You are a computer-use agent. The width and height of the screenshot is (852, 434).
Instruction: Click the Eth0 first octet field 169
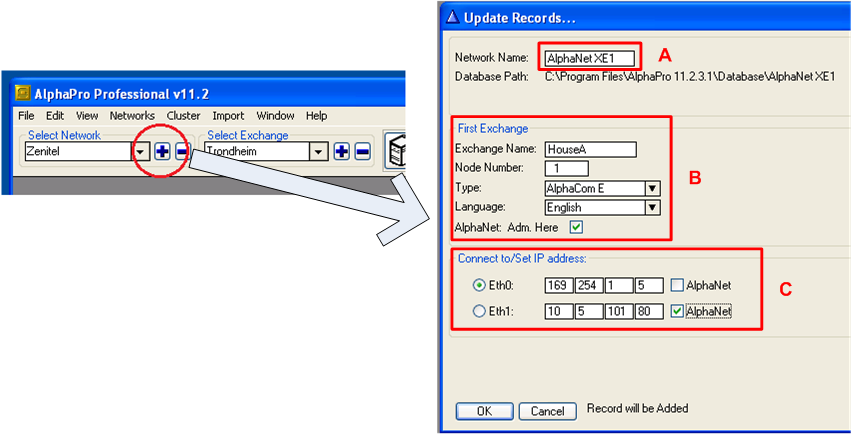[559, 285]
